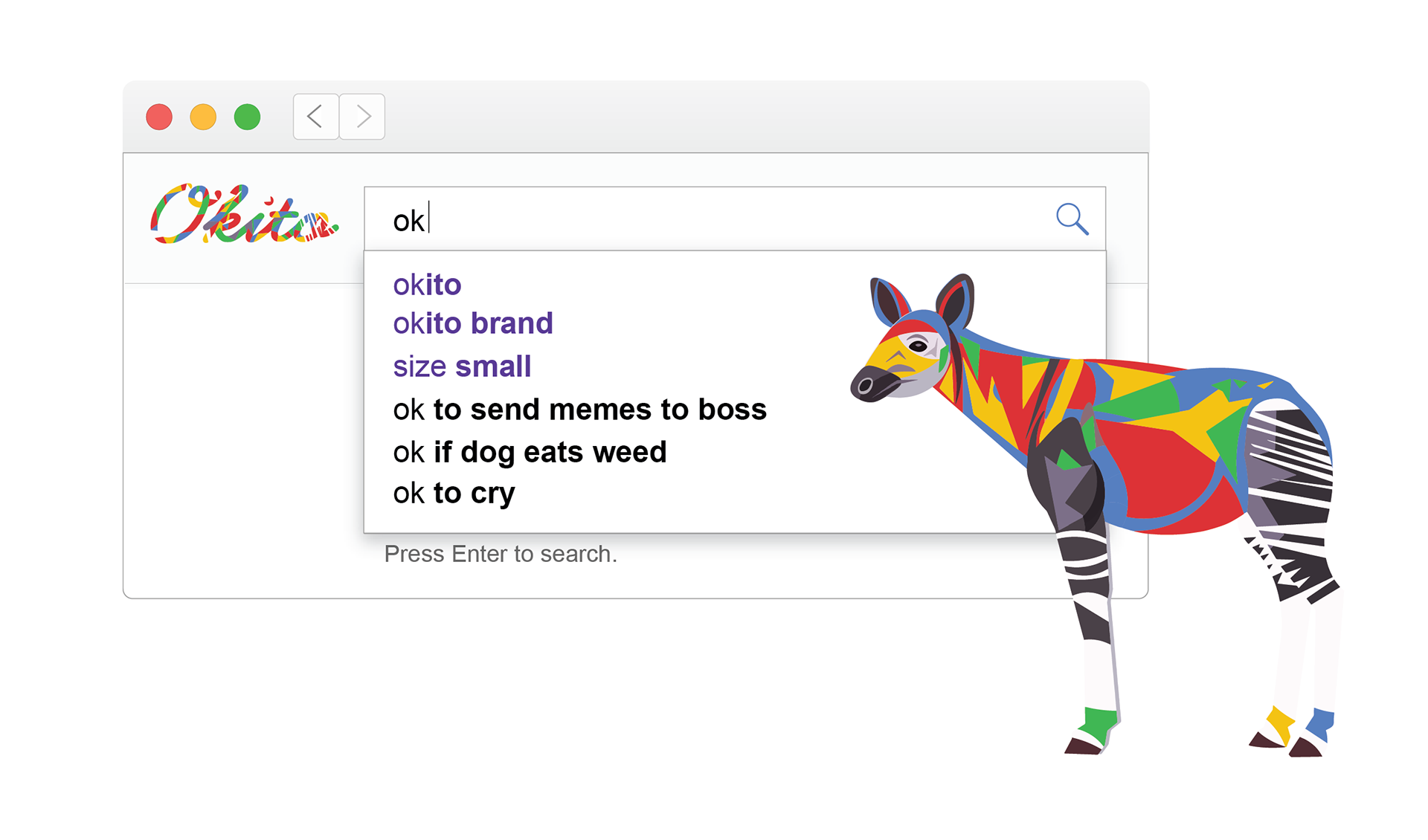Click the colorful Okito logo
This screenshot has width=1428, height=840.
[244, 214]
